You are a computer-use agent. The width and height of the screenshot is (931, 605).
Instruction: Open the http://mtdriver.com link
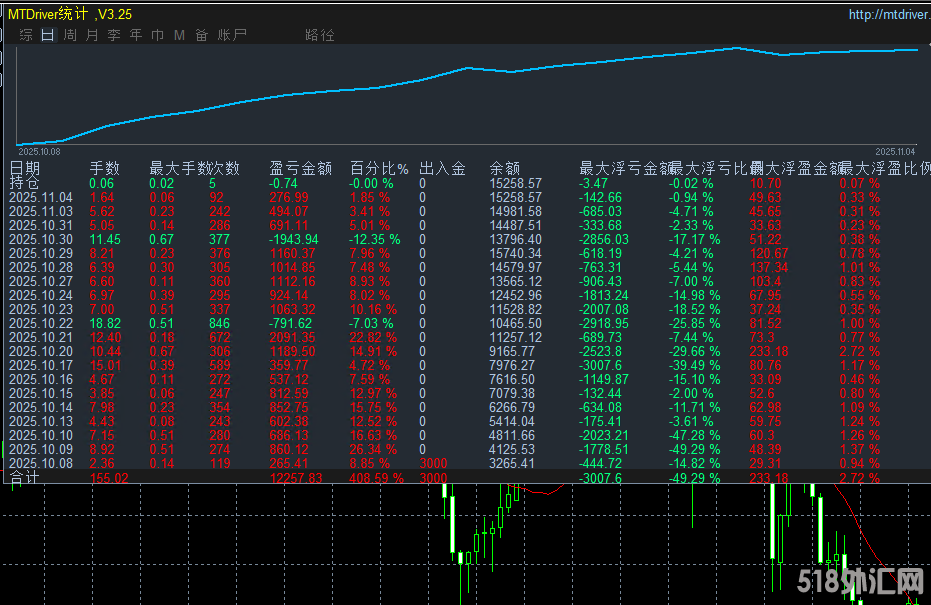point(888,15)
